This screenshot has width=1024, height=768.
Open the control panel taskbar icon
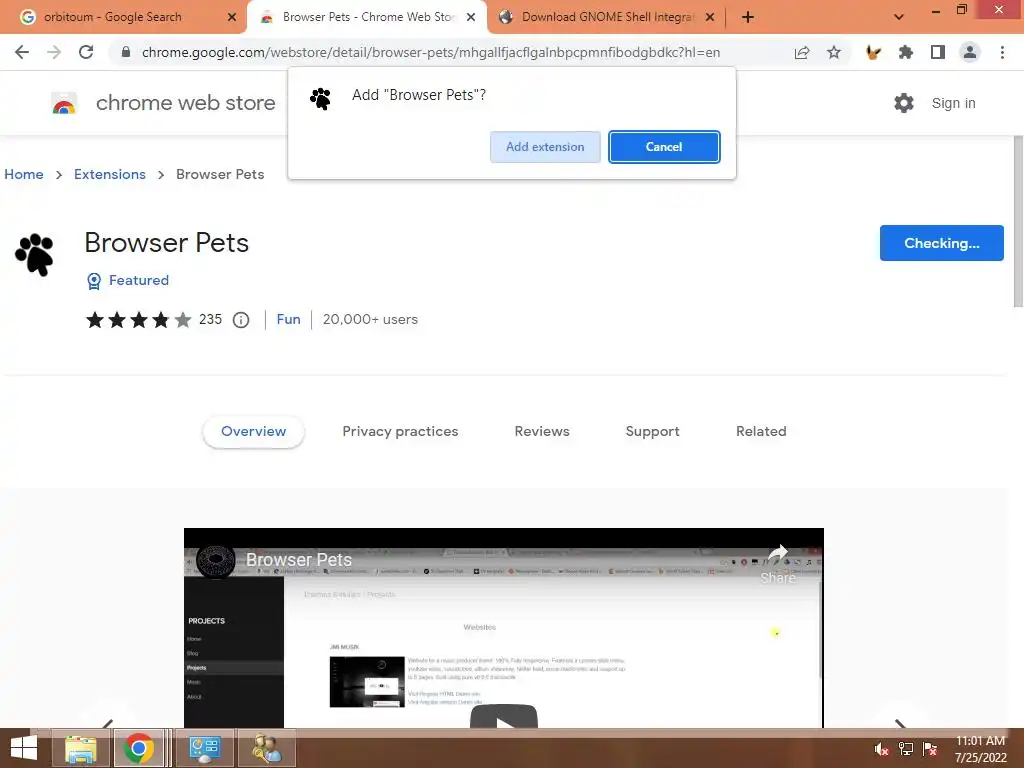[x=204, y=748]
